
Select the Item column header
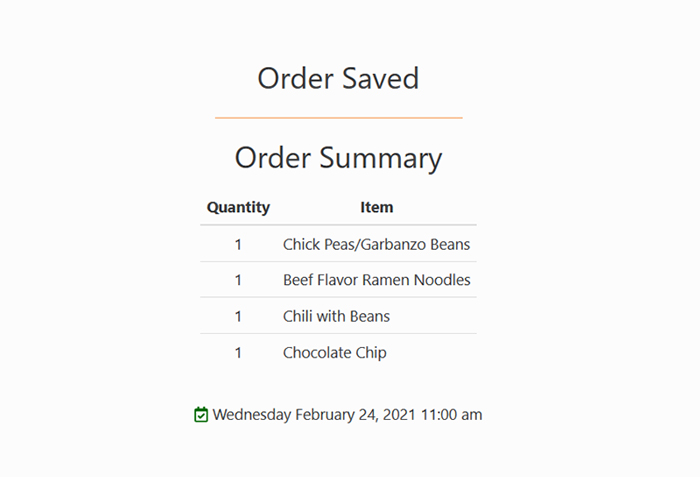click(377, 207)
